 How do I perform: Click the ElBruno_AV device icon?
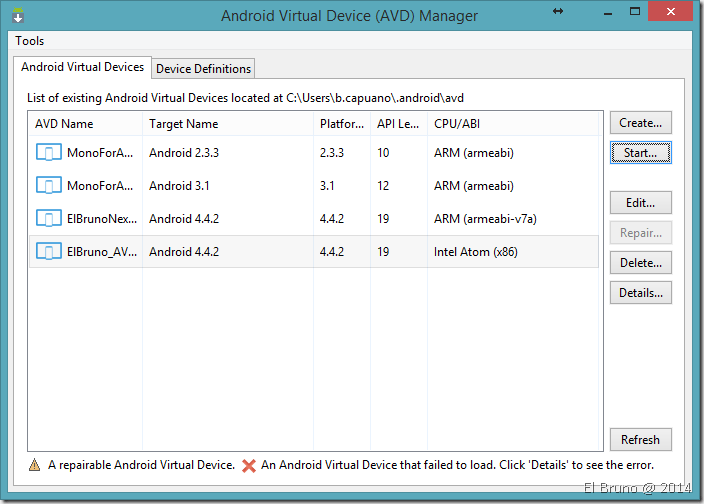point(48,251)
